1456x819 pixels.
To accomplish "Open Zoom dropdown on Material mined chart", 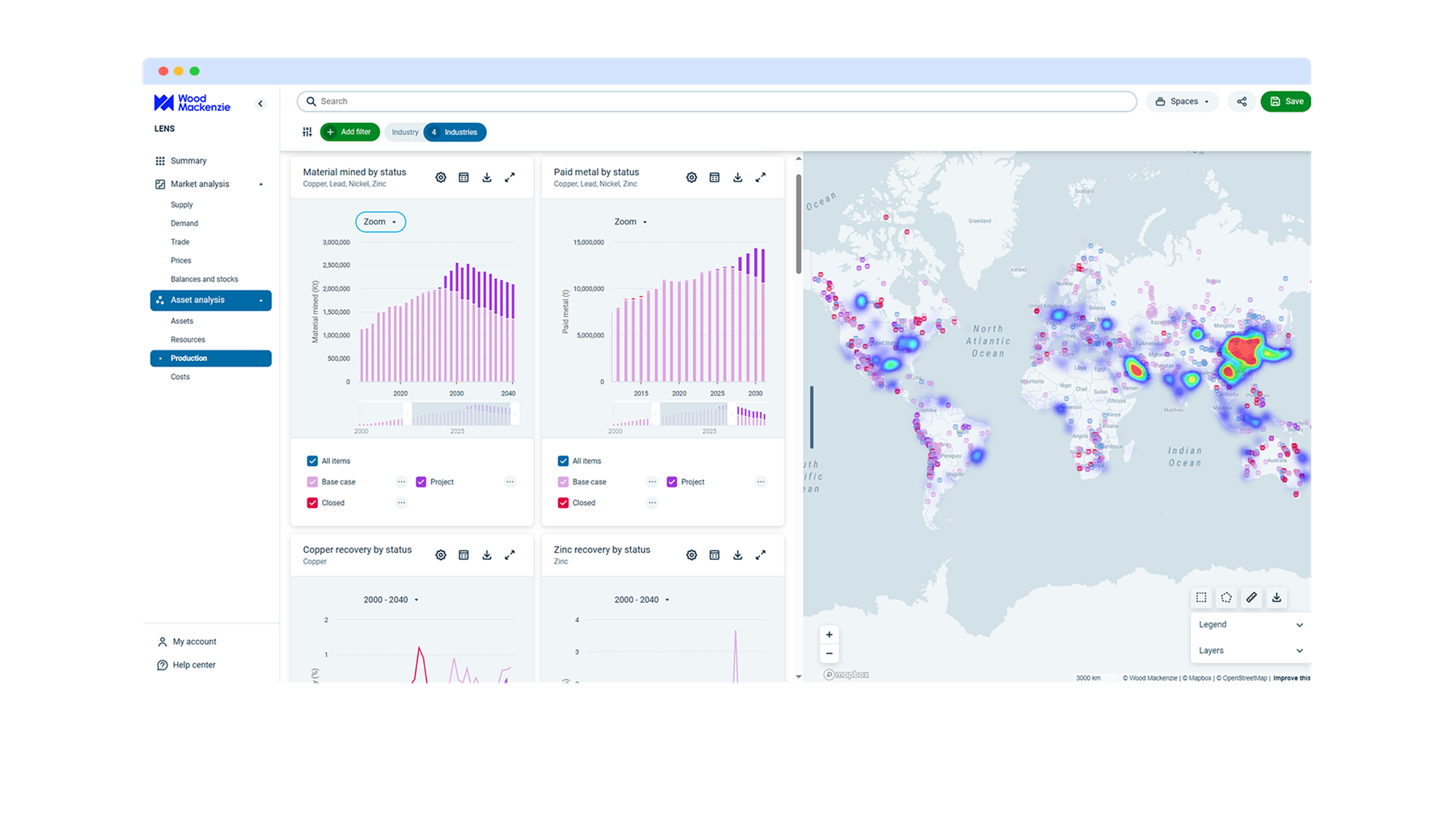I will point(380,222).
